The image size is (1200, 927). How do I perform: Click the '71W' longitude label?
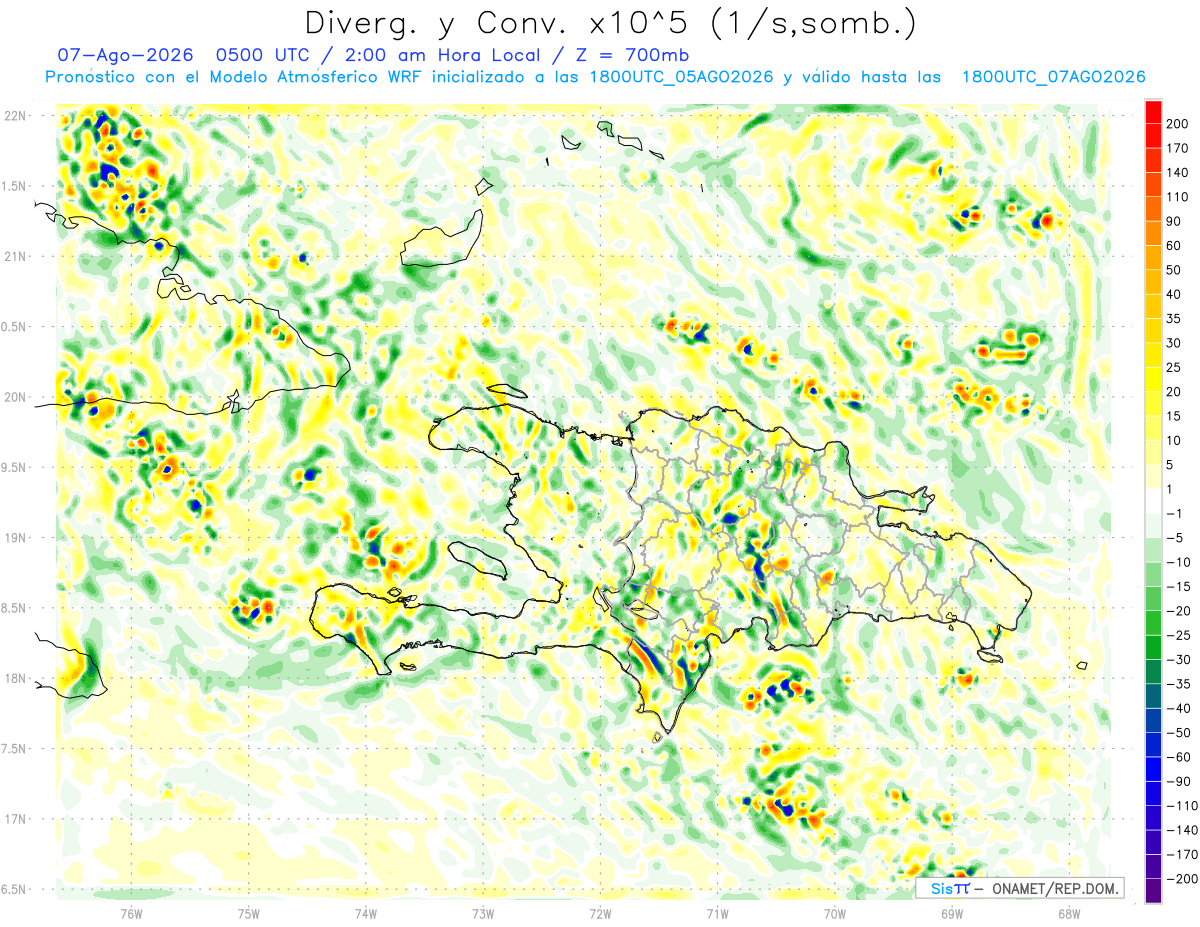coord(717,913)
